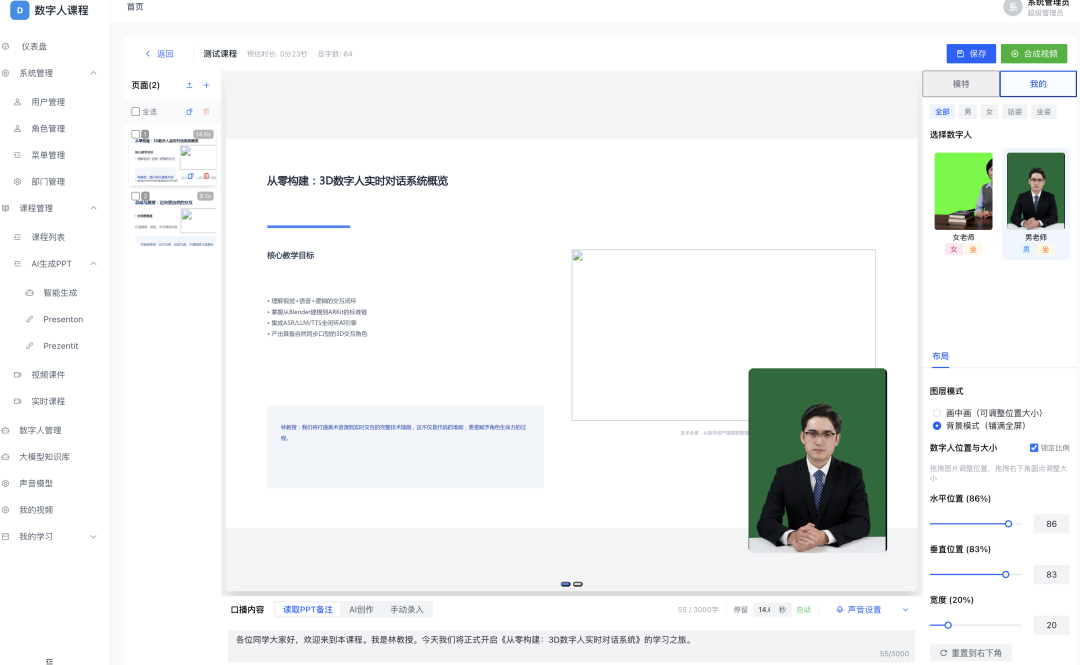The width and height of the screenshot is (1080, 665).
Task: Select 背景模式 layer mode radio
Action: click(937, 426)
